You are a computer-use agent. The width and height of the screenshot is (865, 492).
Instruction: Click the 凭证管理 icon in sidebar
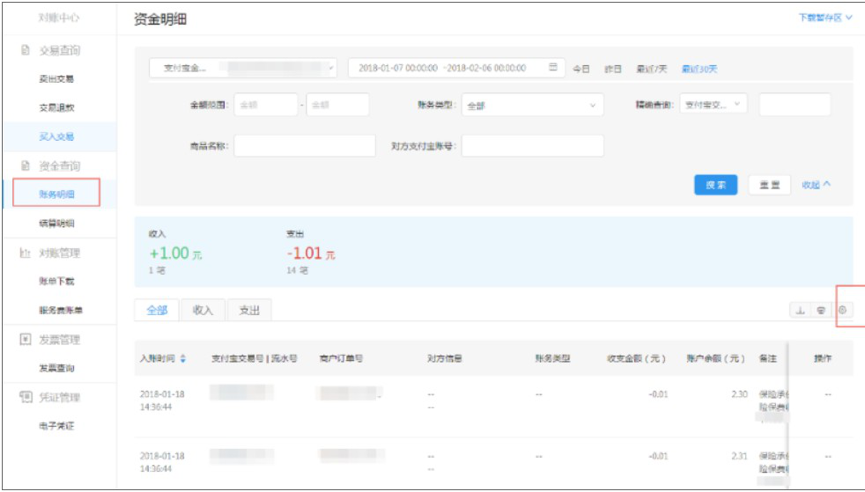coord(25,397)
